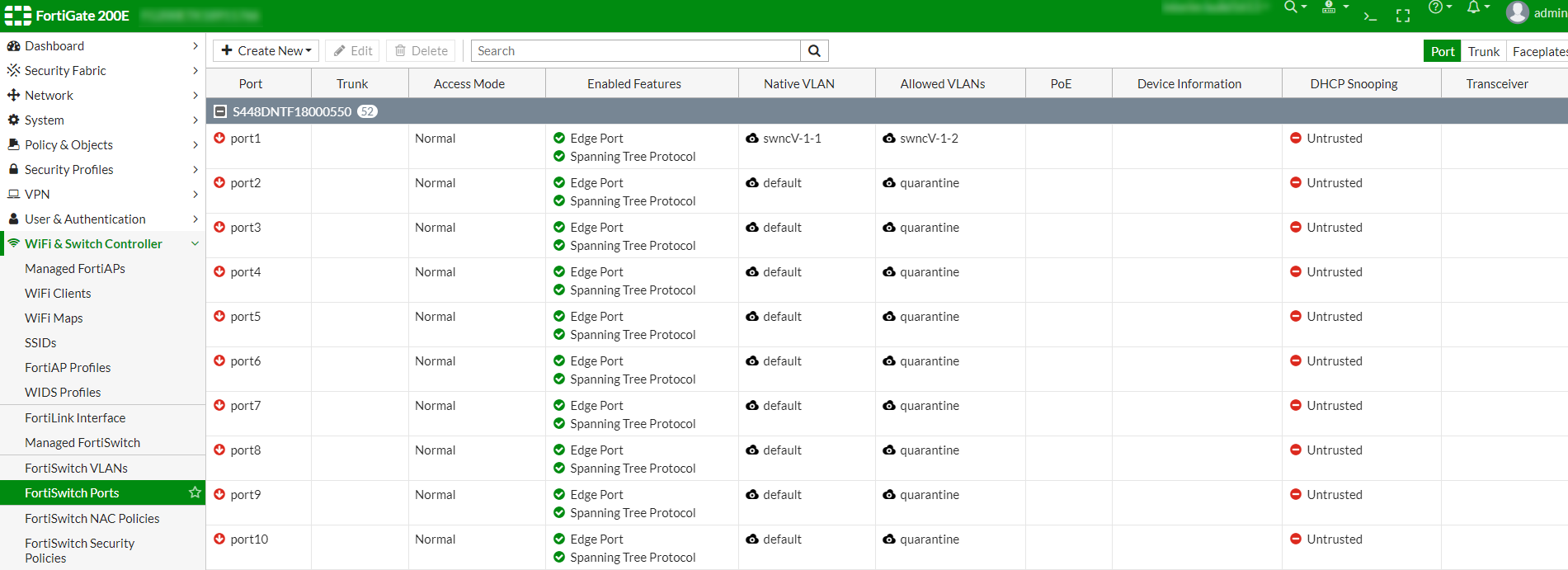Switch to the Trunk view tab
Screen dimensions: 1568x570
[x=1484, y=51]
